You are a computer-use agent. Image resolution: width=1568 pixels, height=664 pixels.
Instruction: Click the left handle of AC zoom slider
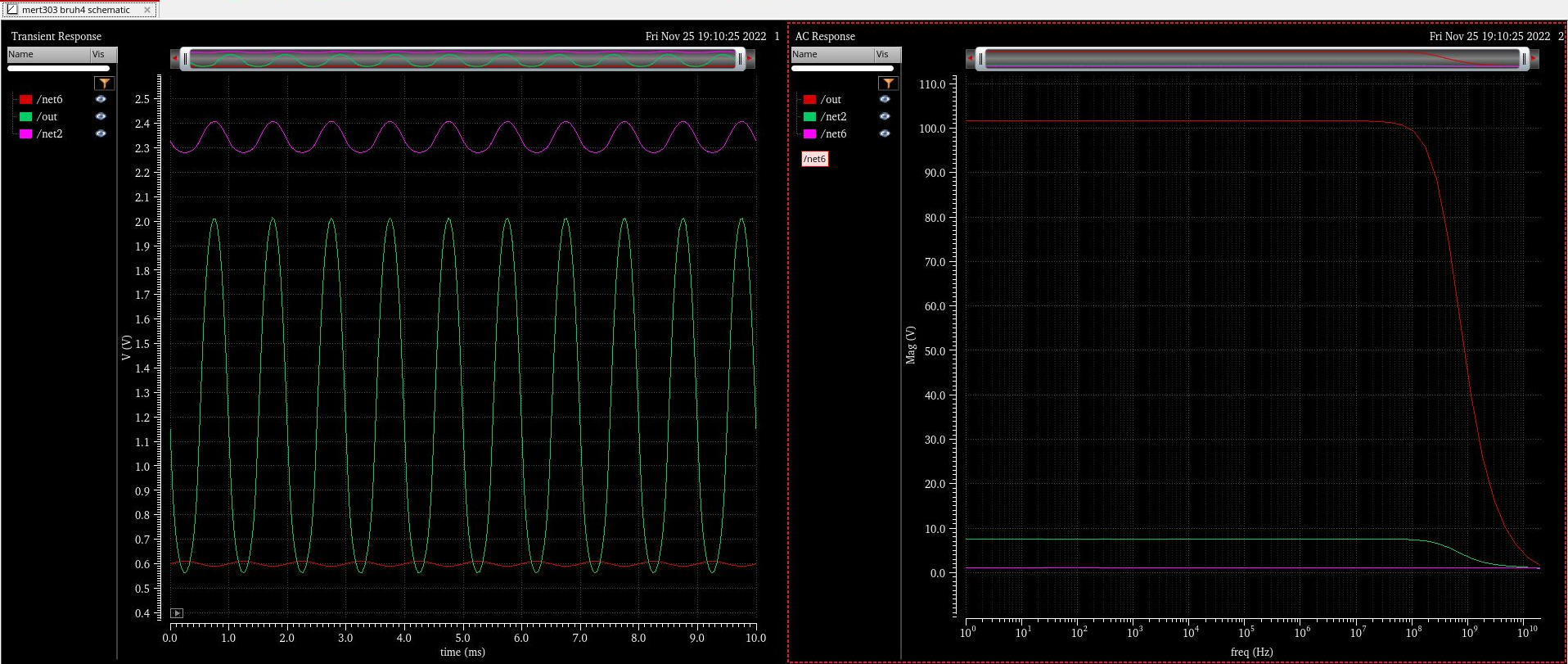pos(980,58)
